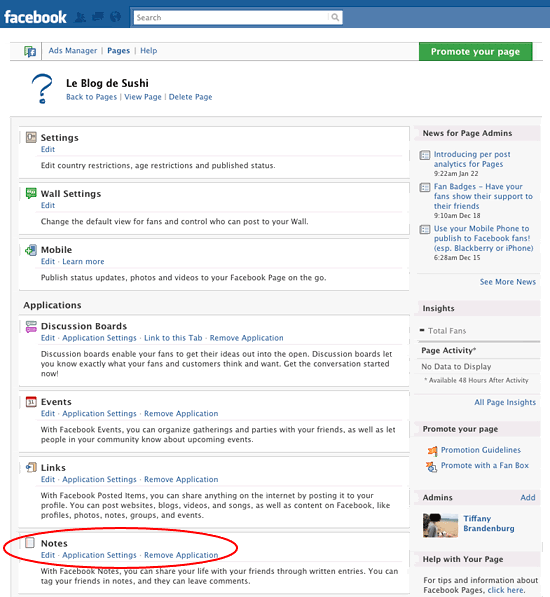
Task: Edit the Events application
Action: pyautogui.click(x=48, y=413)
